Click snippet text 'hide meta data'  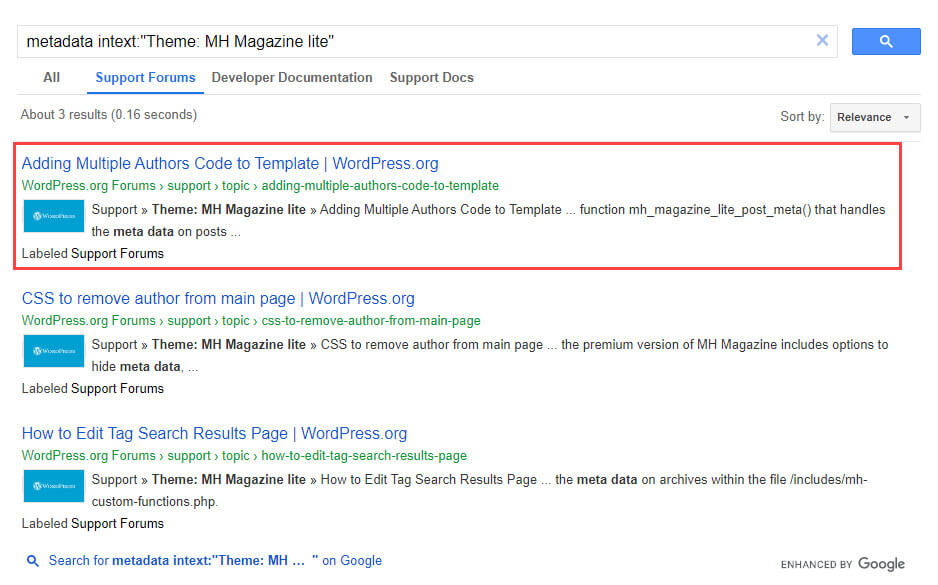[x=136, y=367]
